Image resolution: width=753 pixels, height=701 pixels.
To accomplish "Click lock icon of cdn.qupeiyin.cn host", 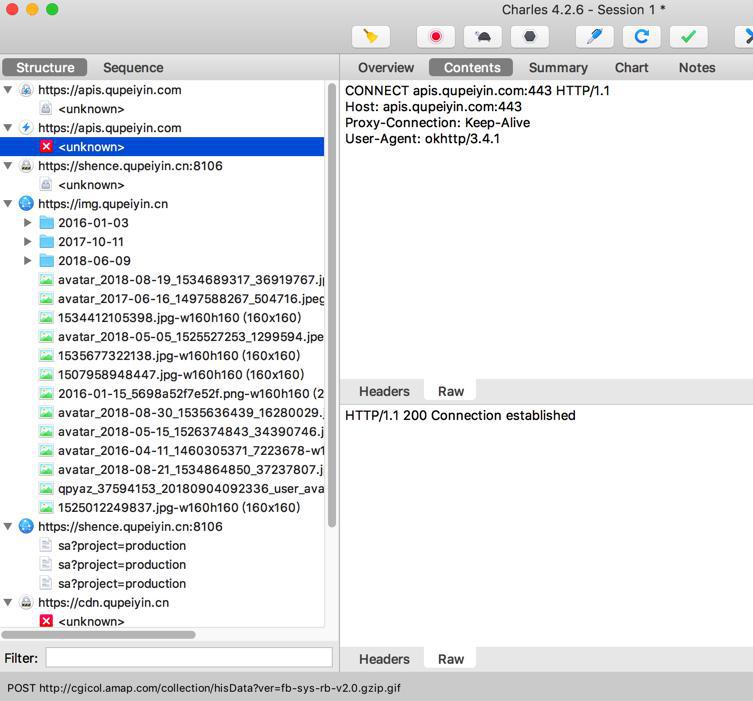I will point(26,602).
